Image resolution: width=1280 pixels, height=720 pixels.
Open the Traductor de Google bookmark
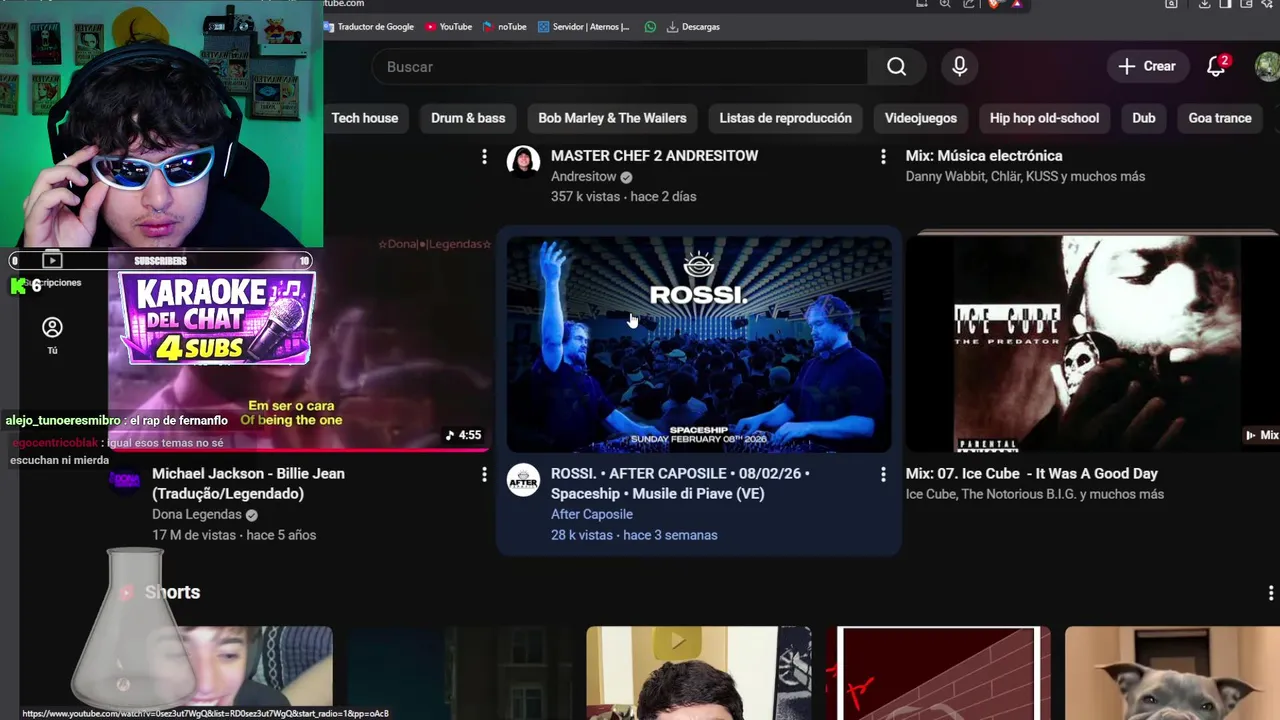pos(369,27)
